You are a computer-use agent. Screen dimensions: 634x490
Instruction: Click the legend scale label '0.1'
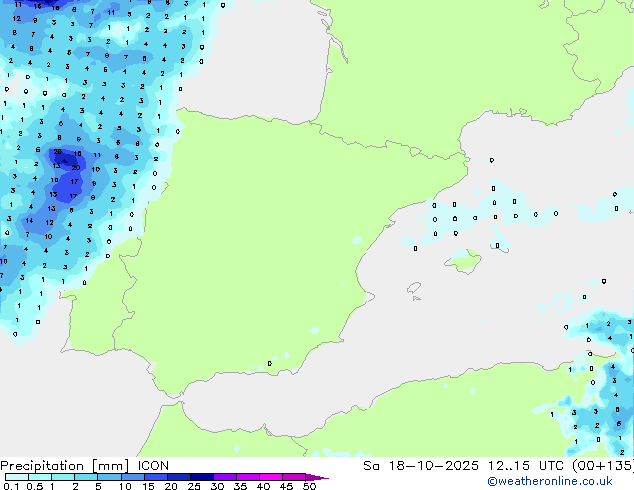(11, 486)
